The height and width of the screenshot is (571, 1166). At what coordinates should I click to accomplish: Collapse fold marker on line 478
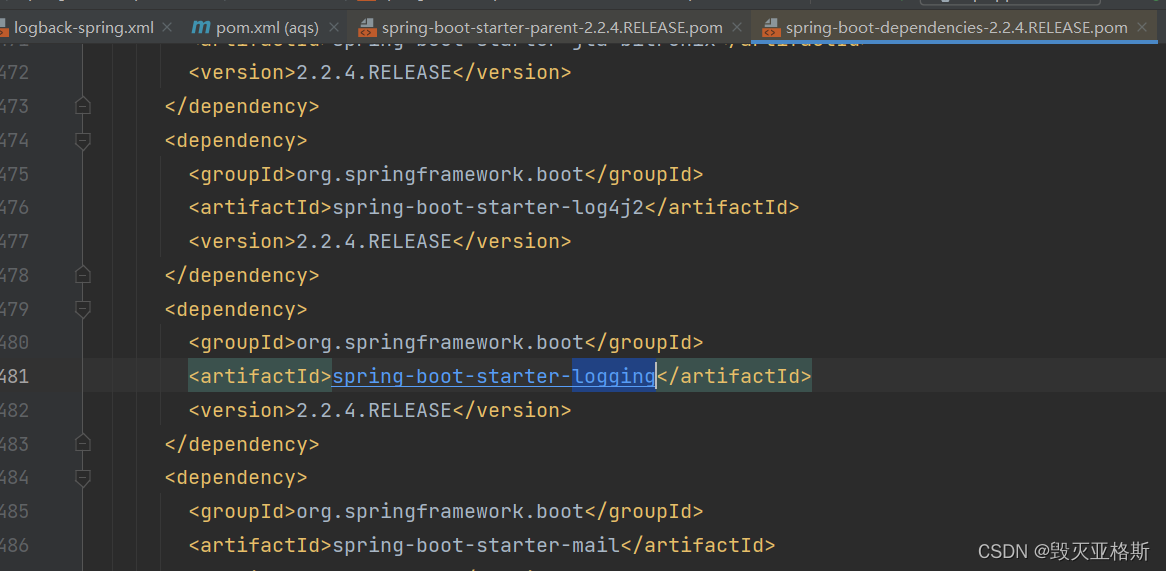[83, 275]
